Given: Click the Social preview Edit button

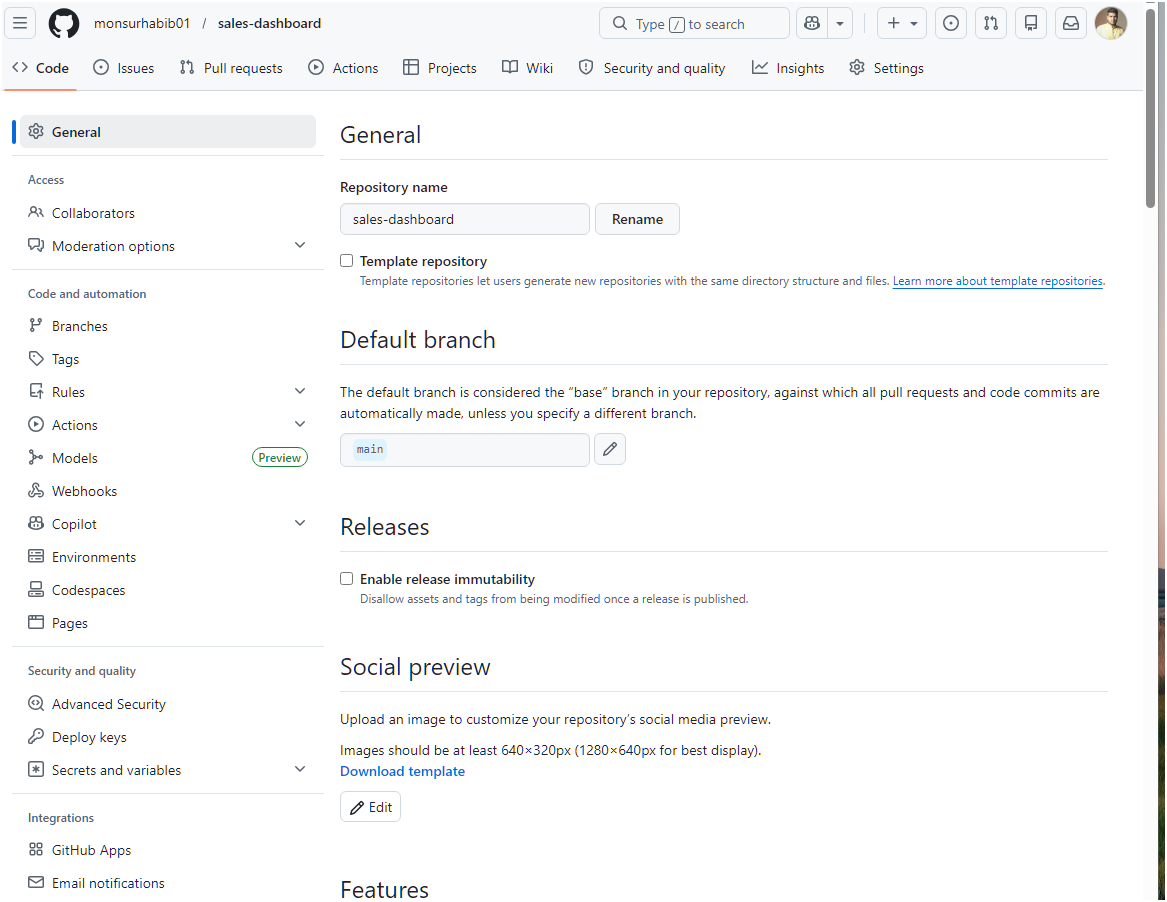Looking at the screenshot, I should click(x=371, y=807).
